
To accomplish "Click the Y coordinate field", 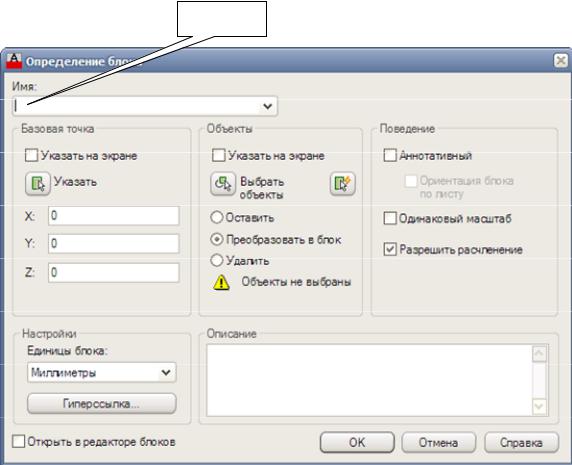I will pyautogui.click(x=114, y=244).
